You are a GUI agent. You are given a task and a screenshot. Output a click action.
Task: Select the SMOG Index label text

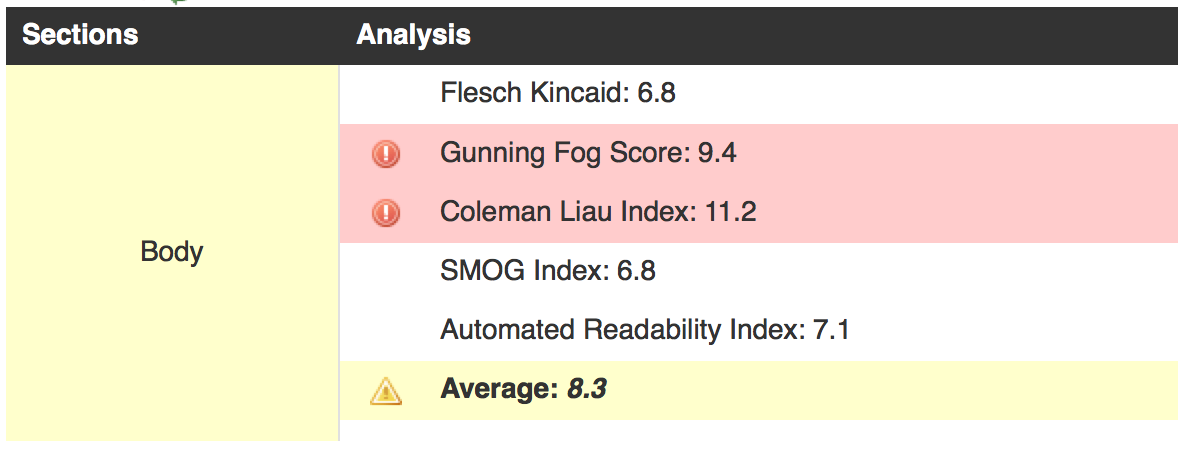coord(524,270)
